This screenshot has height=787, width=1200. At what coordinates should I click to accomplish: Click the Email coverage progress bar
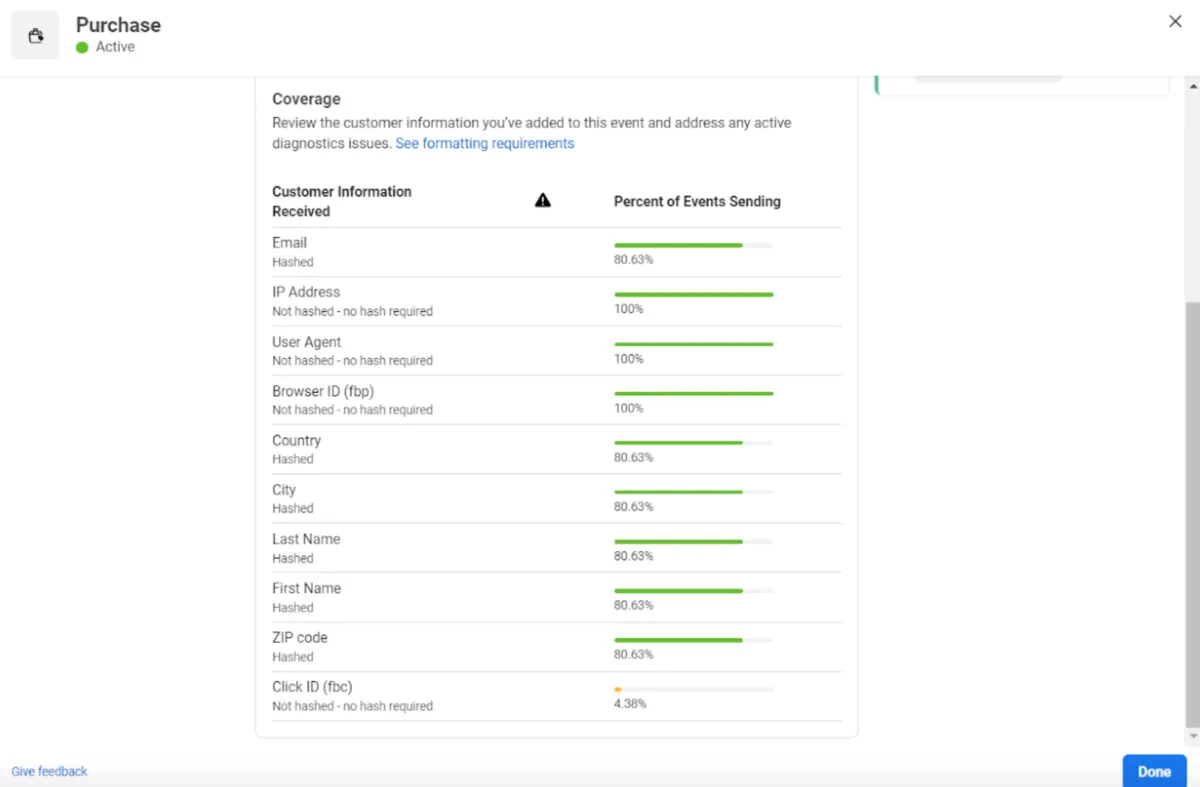[693, 245]
